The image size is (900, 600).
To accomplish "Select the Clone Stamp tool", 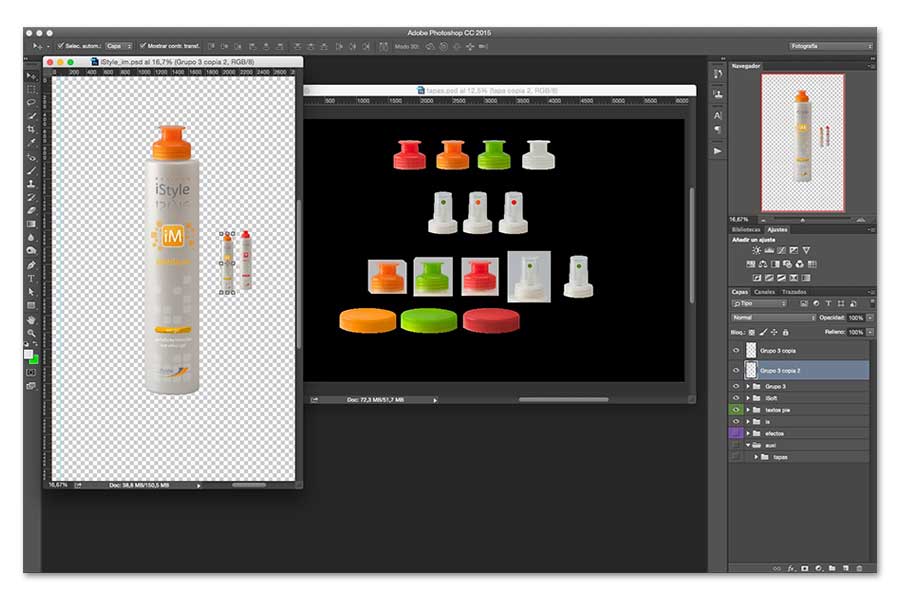I will tap(31, 184).
